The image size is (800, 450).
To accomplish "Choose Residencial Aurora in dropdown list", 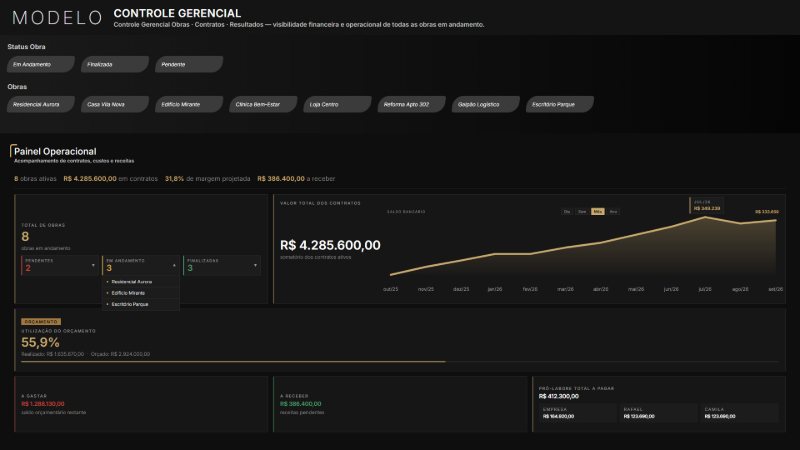I will tap(140, 282).
